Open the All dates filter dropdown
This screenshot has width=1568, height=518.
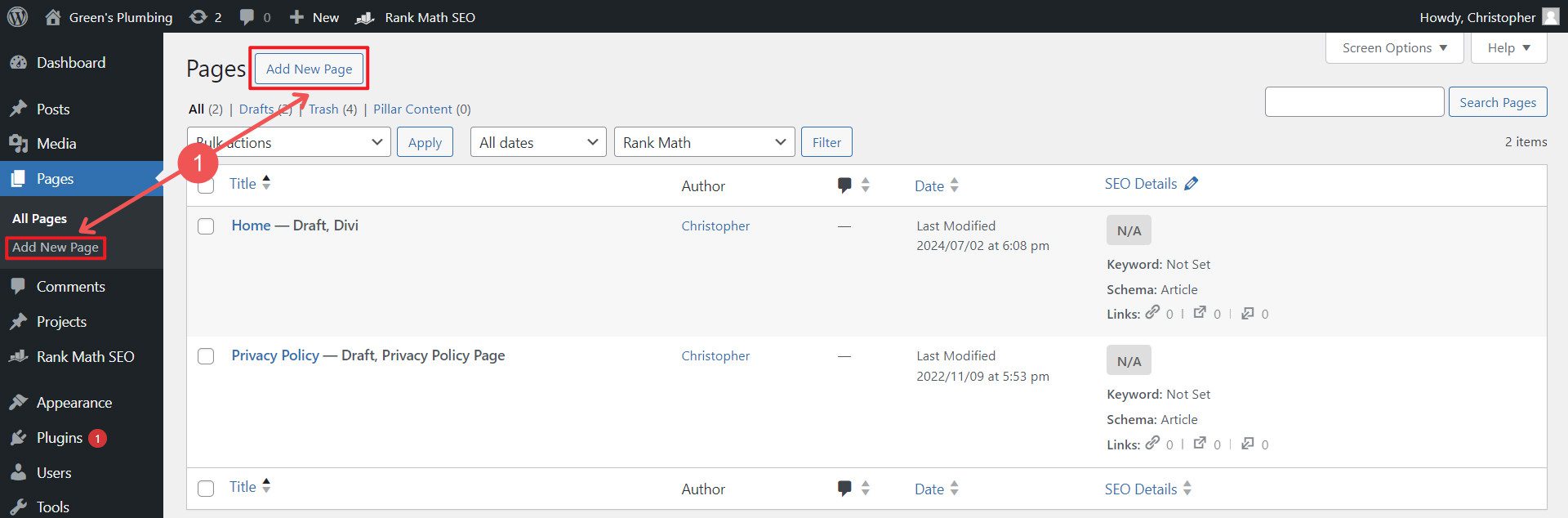click(x=538, y=142)
